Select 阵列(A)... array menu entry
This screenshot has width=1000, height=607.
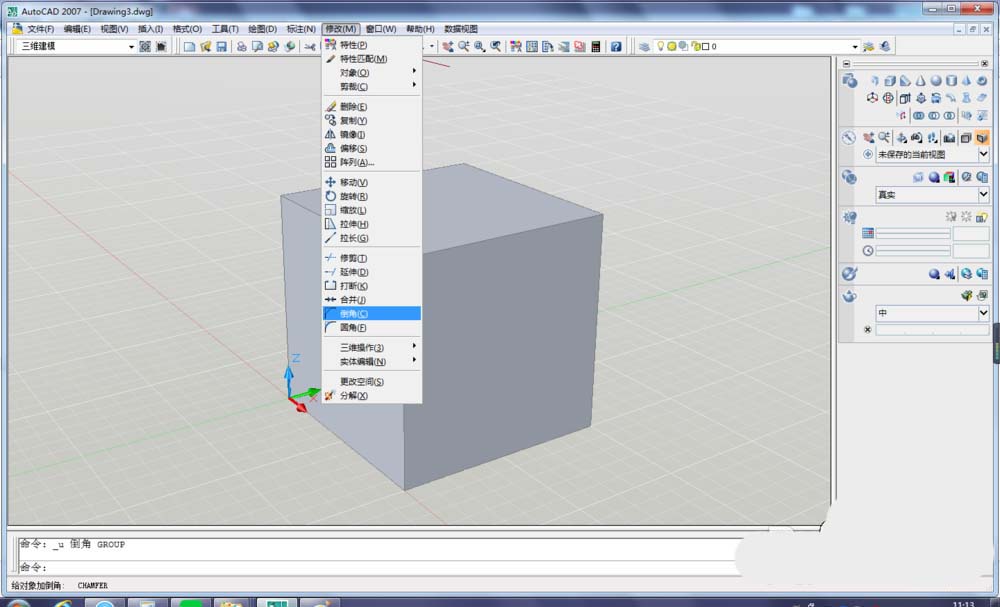coord(372,163)
